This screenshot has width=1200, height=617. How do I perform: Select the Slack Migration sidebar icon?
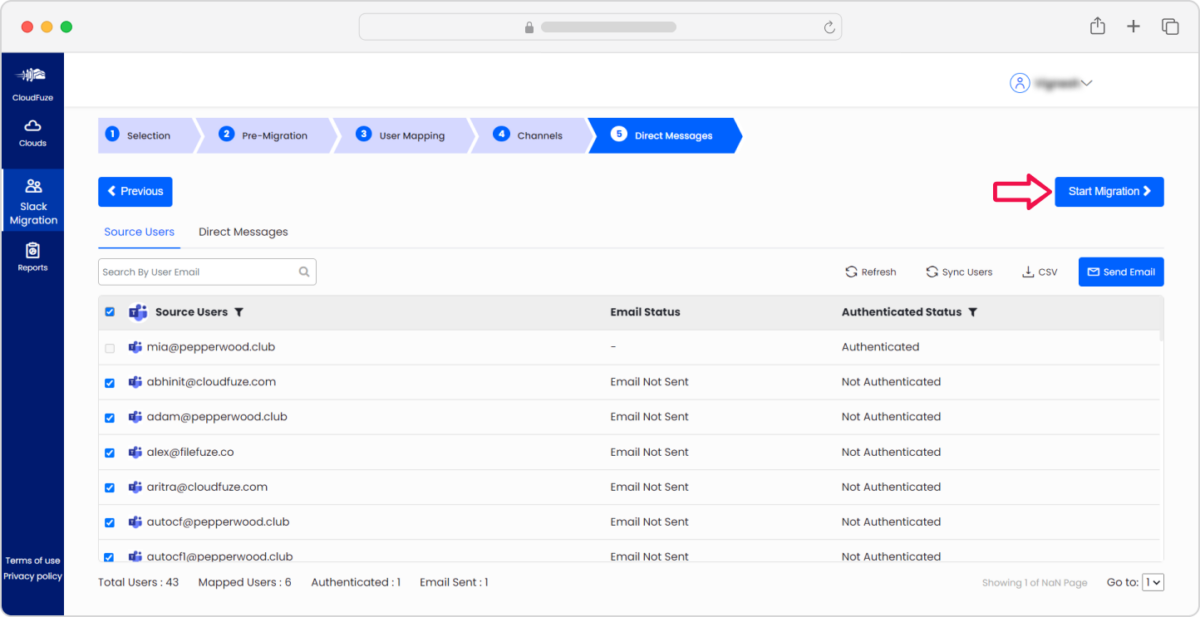click(33, 198)
